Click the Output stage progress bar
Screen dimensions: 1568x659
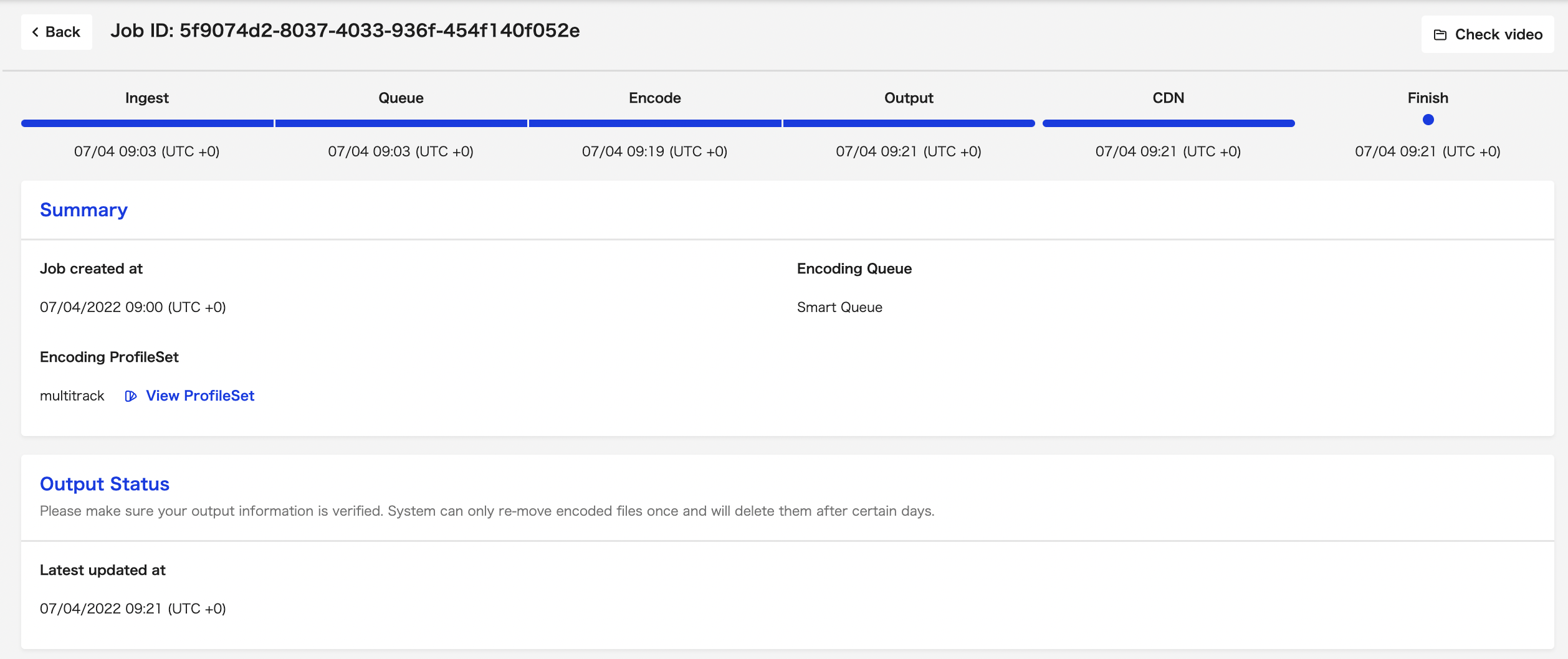[x=909, y=123]
